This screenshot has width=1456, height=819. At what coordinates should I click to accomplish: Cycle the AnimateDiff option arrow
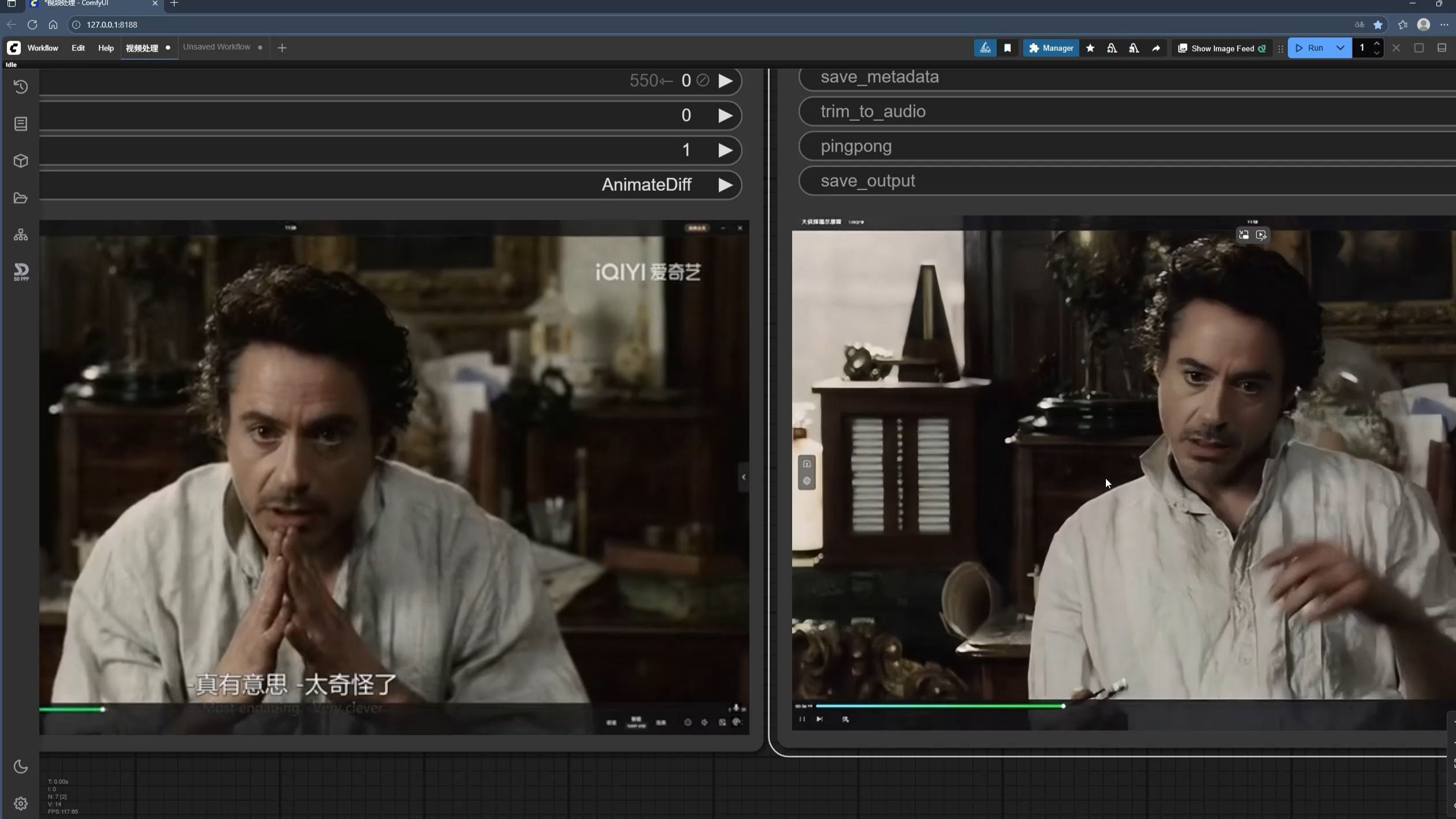point(726,185)
